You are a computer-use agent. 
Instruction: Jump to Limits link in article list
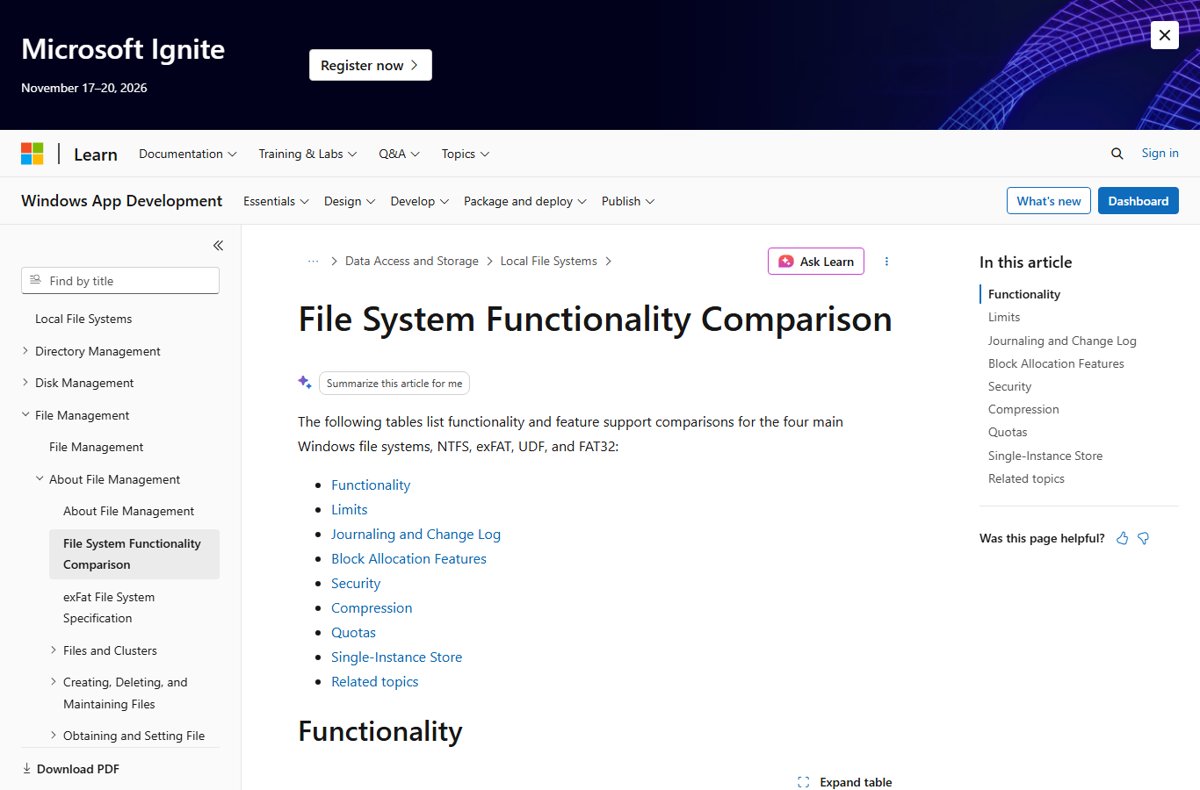[349, 509]
